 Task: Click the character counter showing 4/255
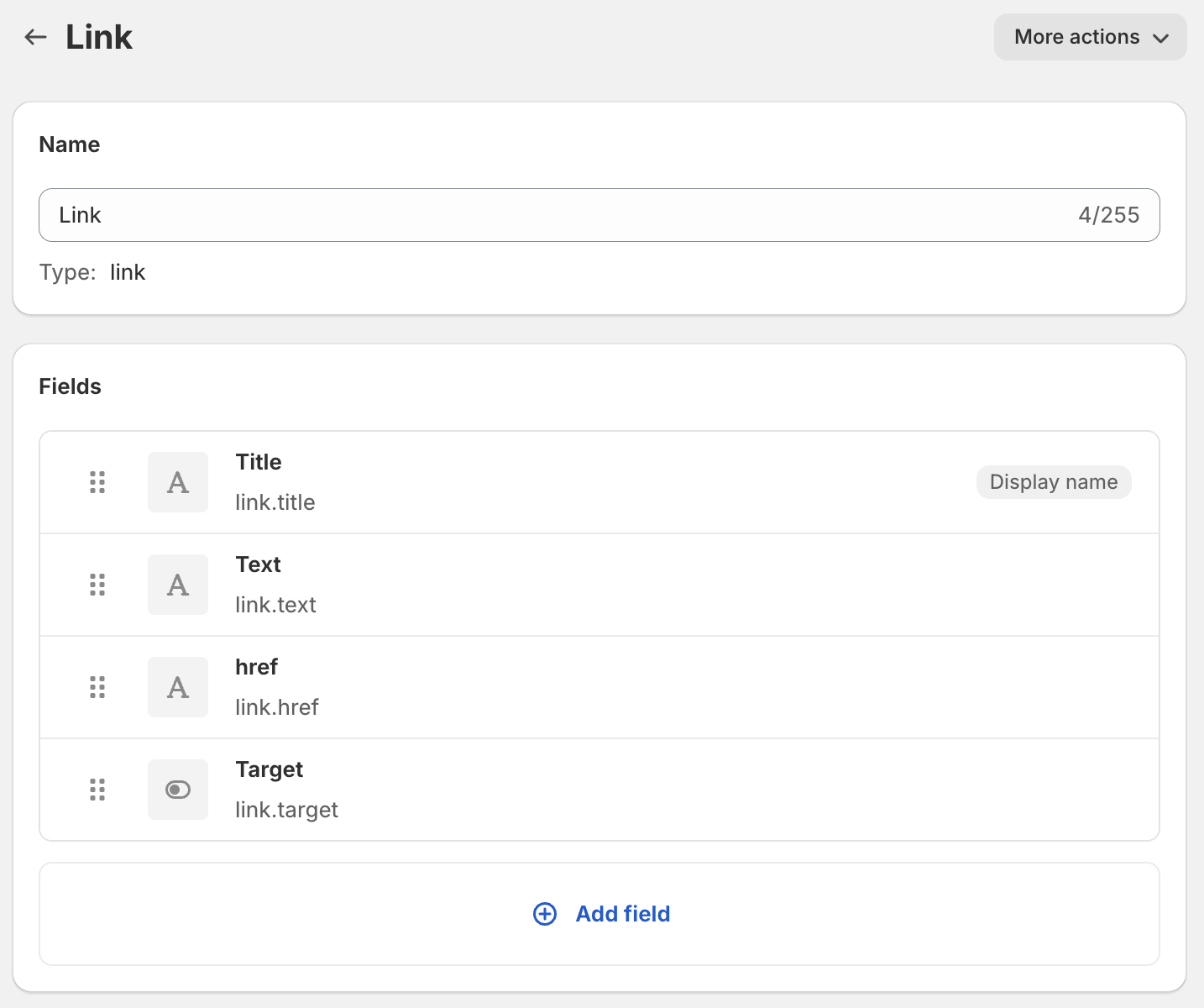[1108, 215]
